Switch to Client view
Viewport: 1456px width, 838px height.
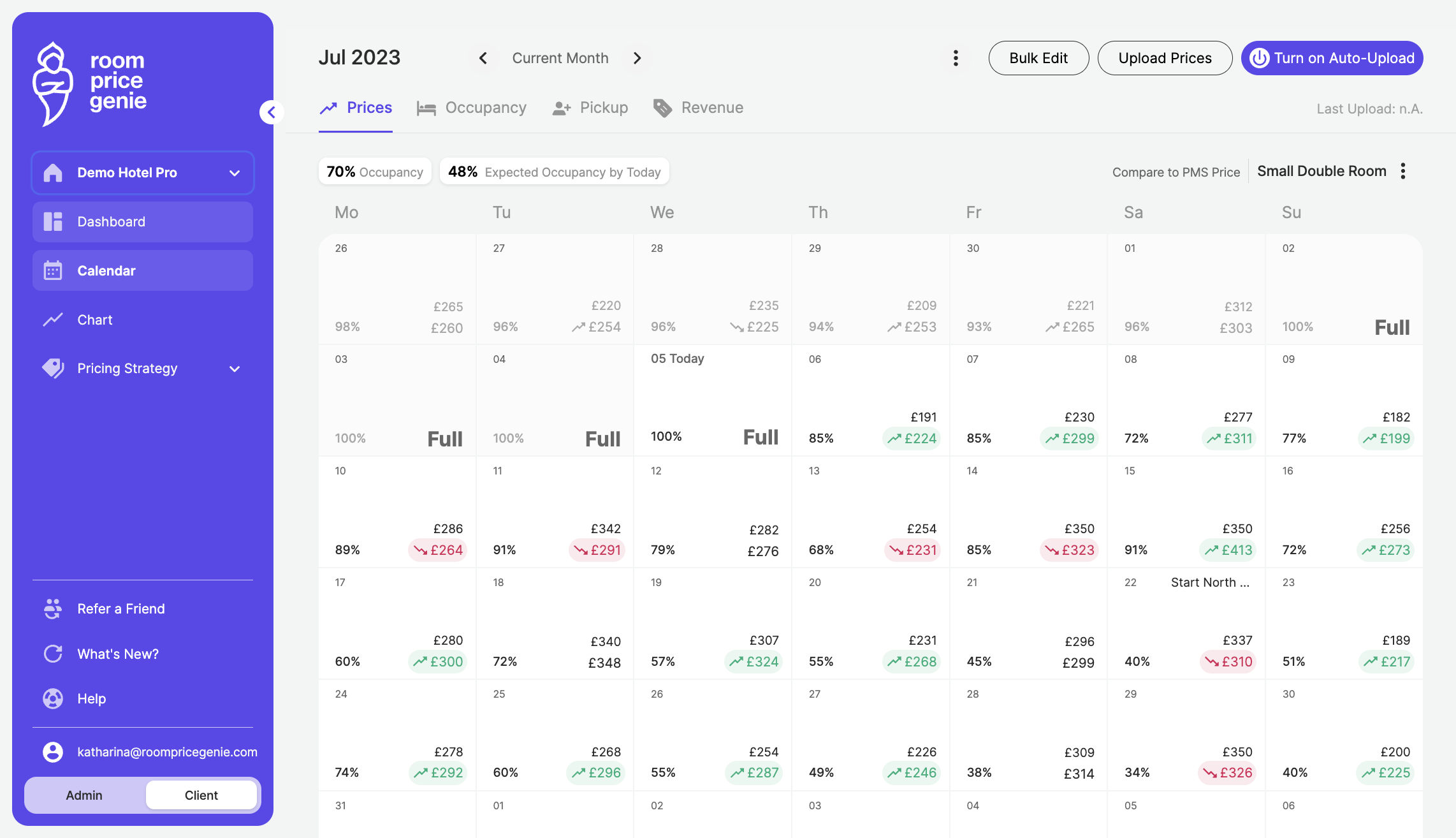pyautogui.click(x=201, y=795)
